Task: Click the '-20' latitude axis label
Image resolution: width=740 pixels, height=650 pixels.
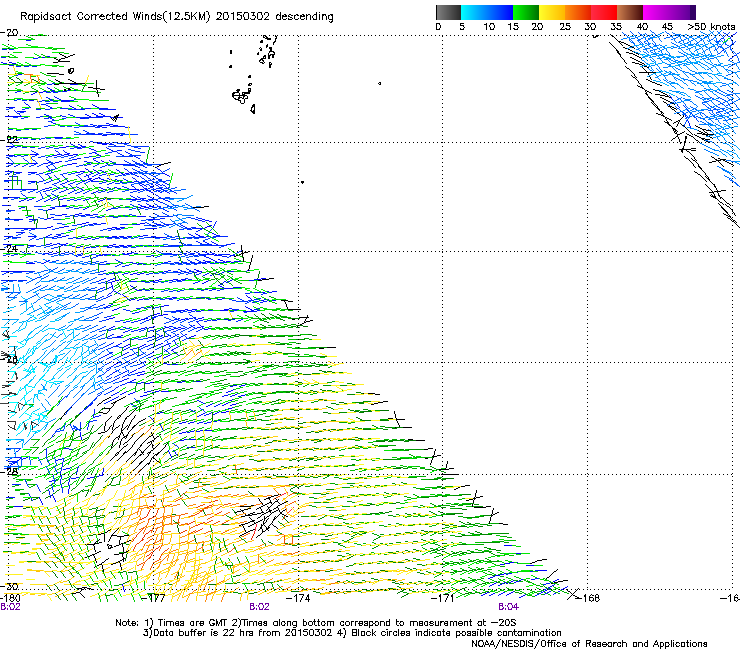Action: pyautogui.click(x=9, y=33)
